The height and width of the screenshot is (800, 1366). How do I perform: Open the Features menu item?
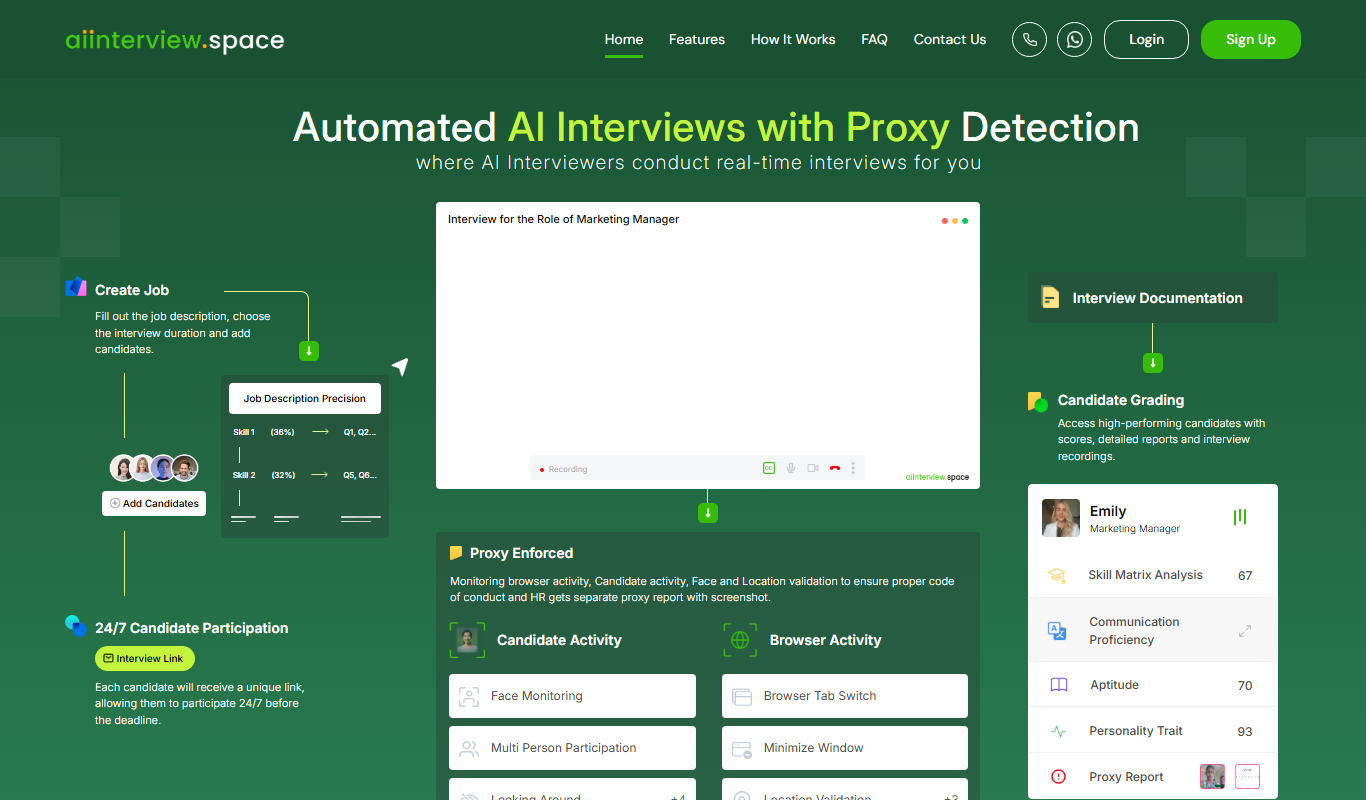click(697, 39)
